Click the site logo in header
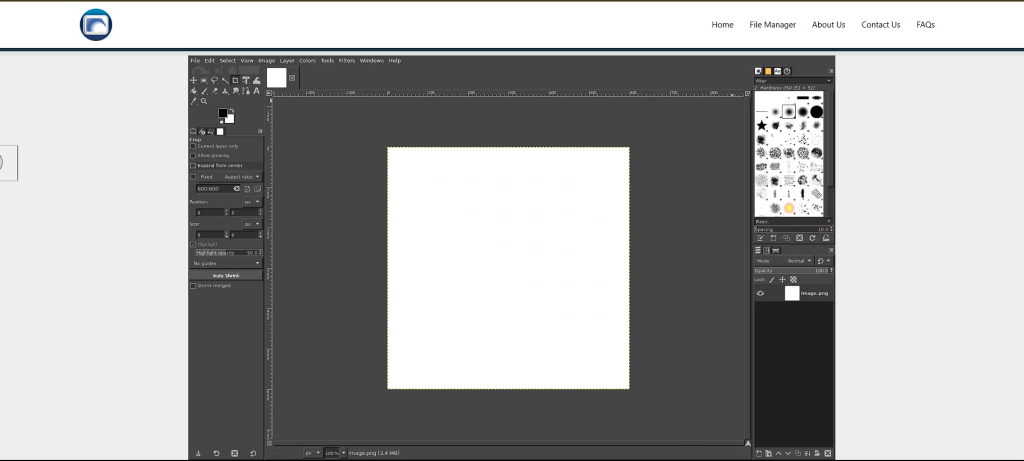The image size is (1024, 461). coord(96,25)
